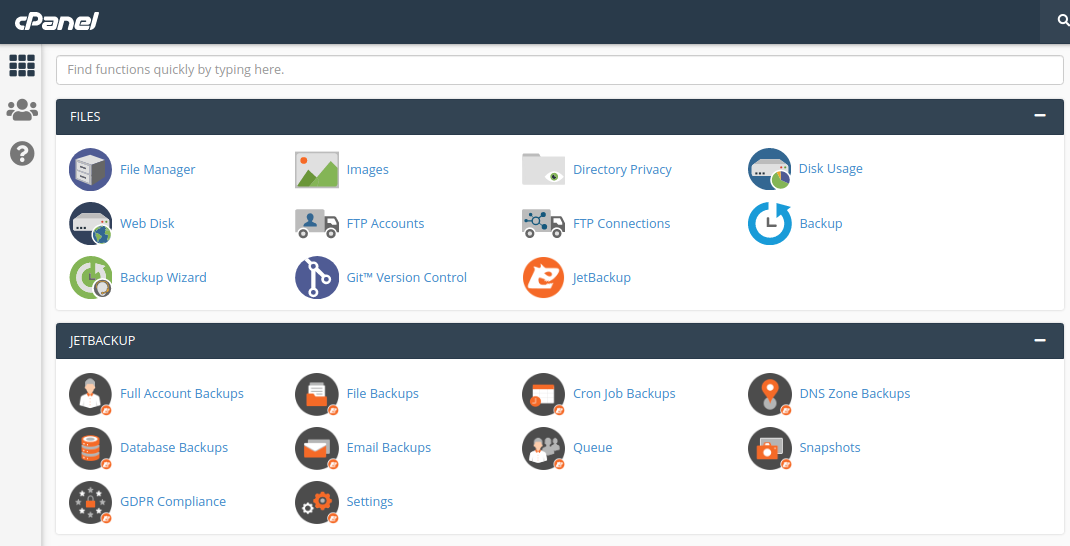The height and width of the screenshot is (546, 1070).
Task: Click the Full Account Backups link
Action: 182,394
